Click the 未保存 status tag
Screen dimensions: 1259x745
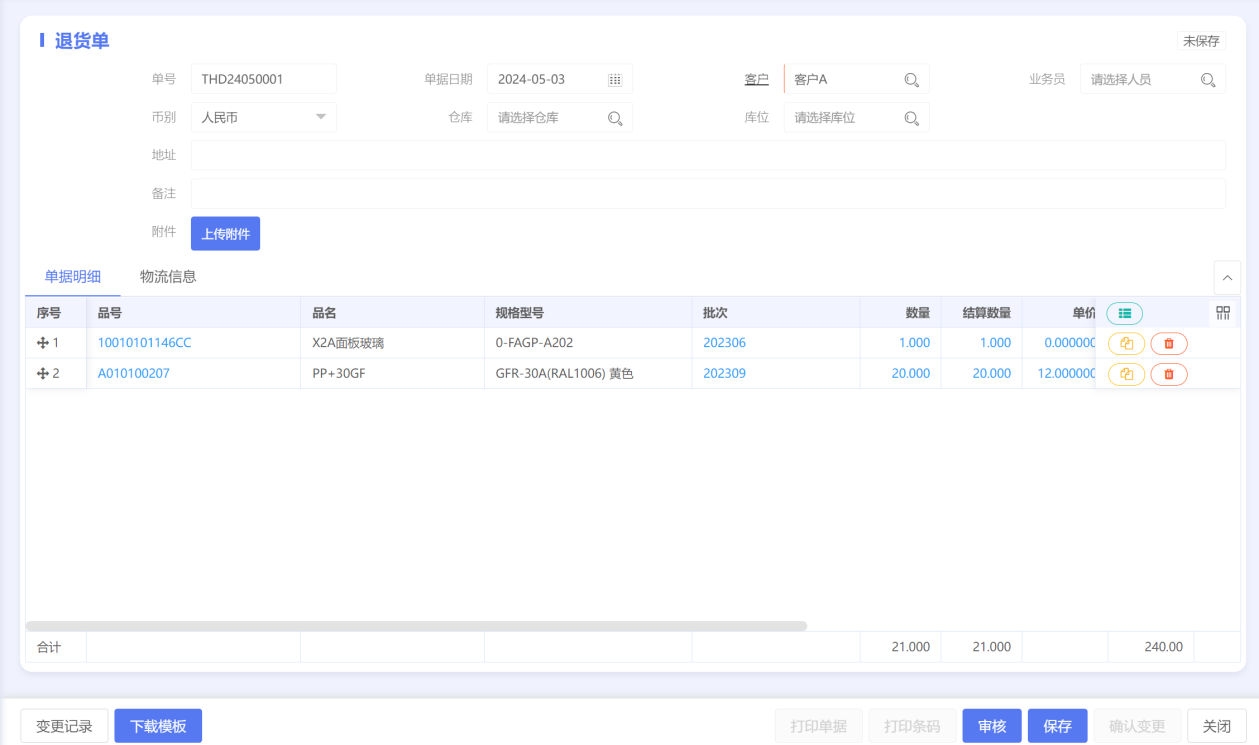pos(1201,41)
